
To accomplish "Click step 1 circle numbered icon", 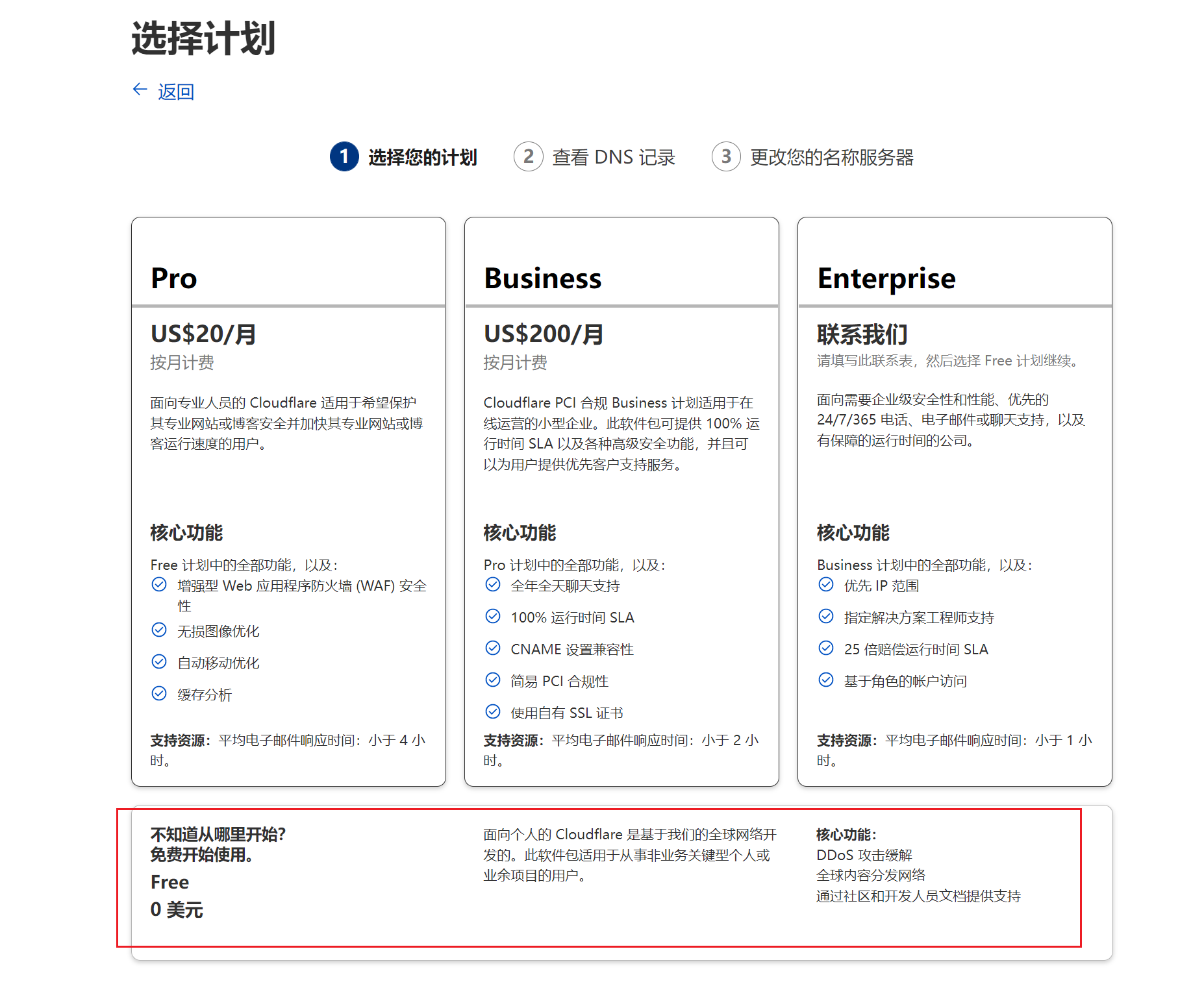I will 344,156.
